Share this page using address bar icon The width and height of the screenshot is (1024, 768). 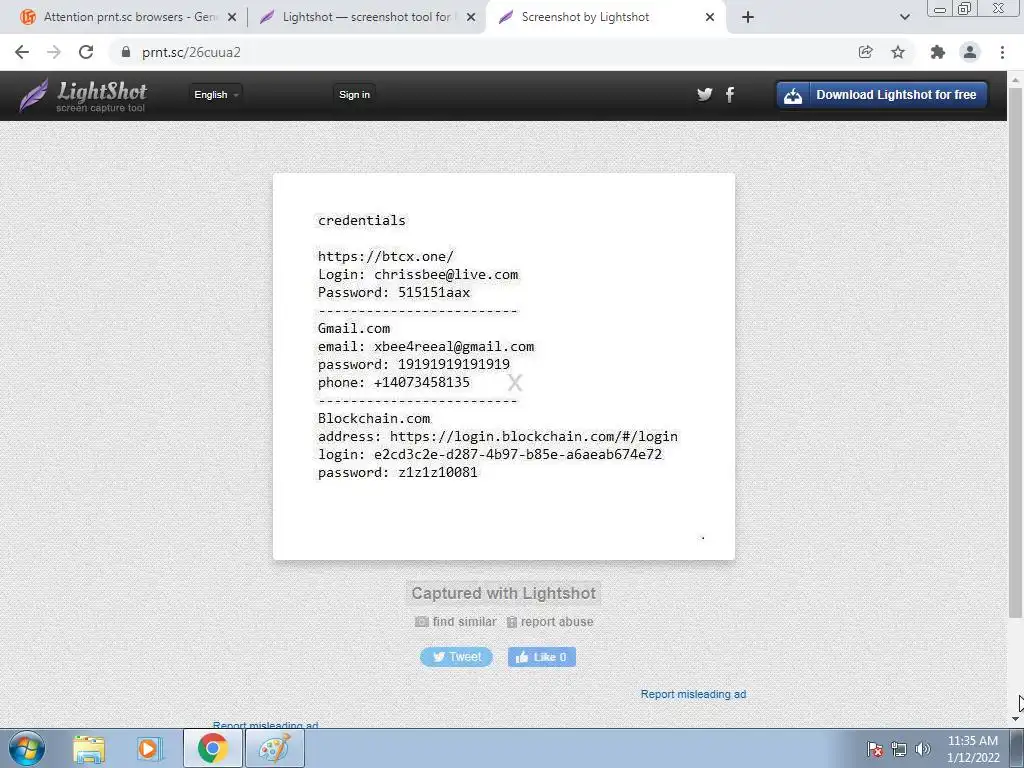(865, 52)
